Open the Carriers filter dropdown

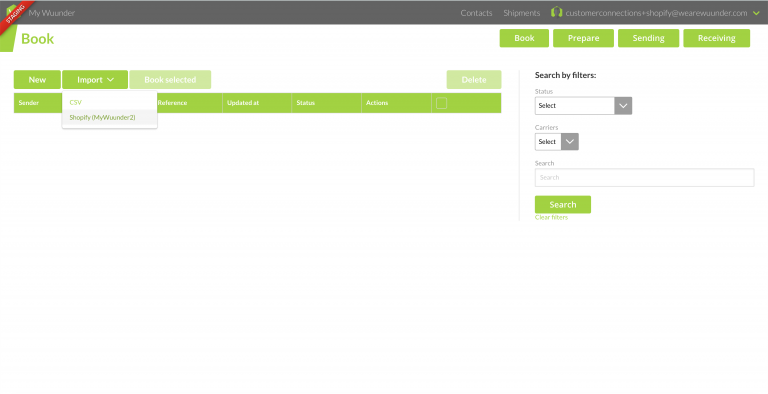click(556, 142)
